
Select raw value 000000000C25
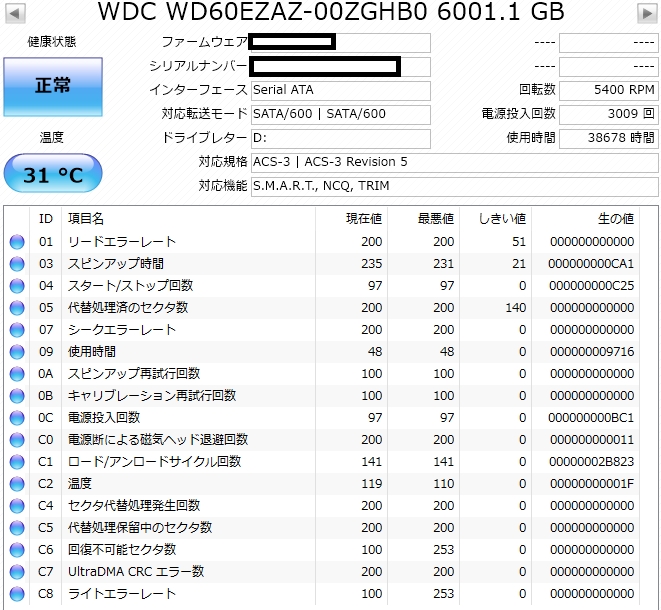pyautogui.click(x=591, y=286)
